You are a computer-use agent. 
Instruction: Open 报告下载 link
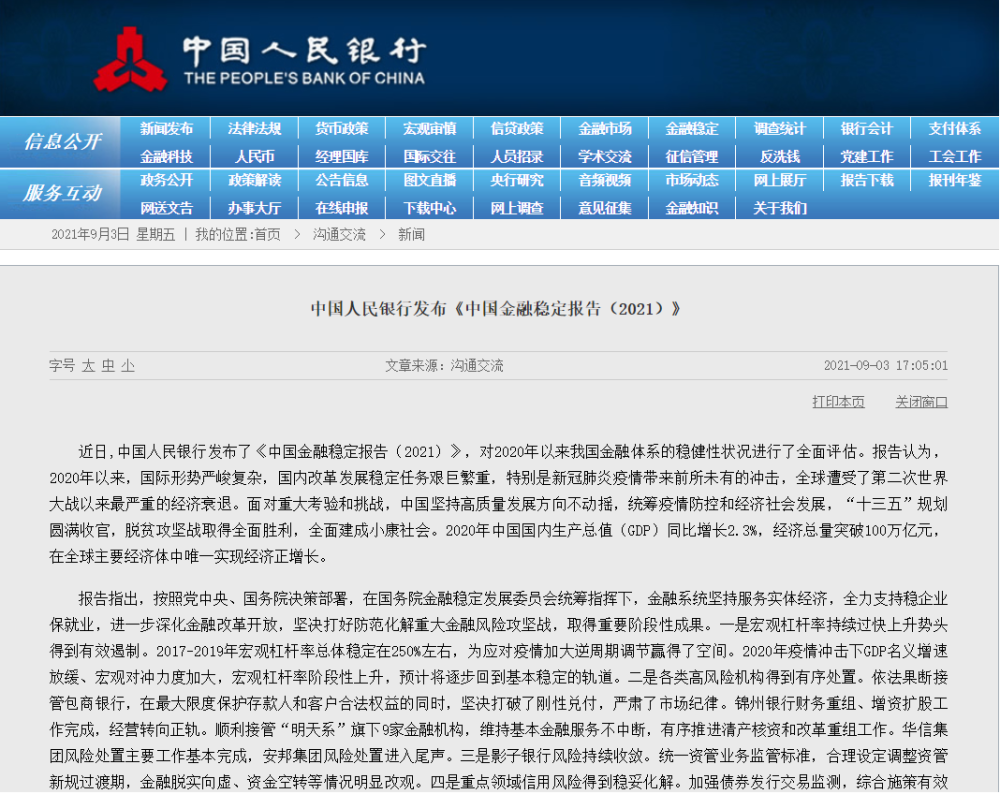[x=867, y=180]
